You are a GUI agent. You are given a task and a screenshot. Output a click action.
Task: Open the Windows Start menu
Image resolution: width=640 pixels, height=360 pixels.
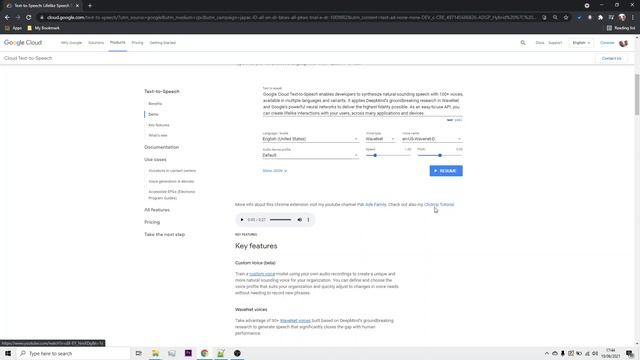click(8, 353)
